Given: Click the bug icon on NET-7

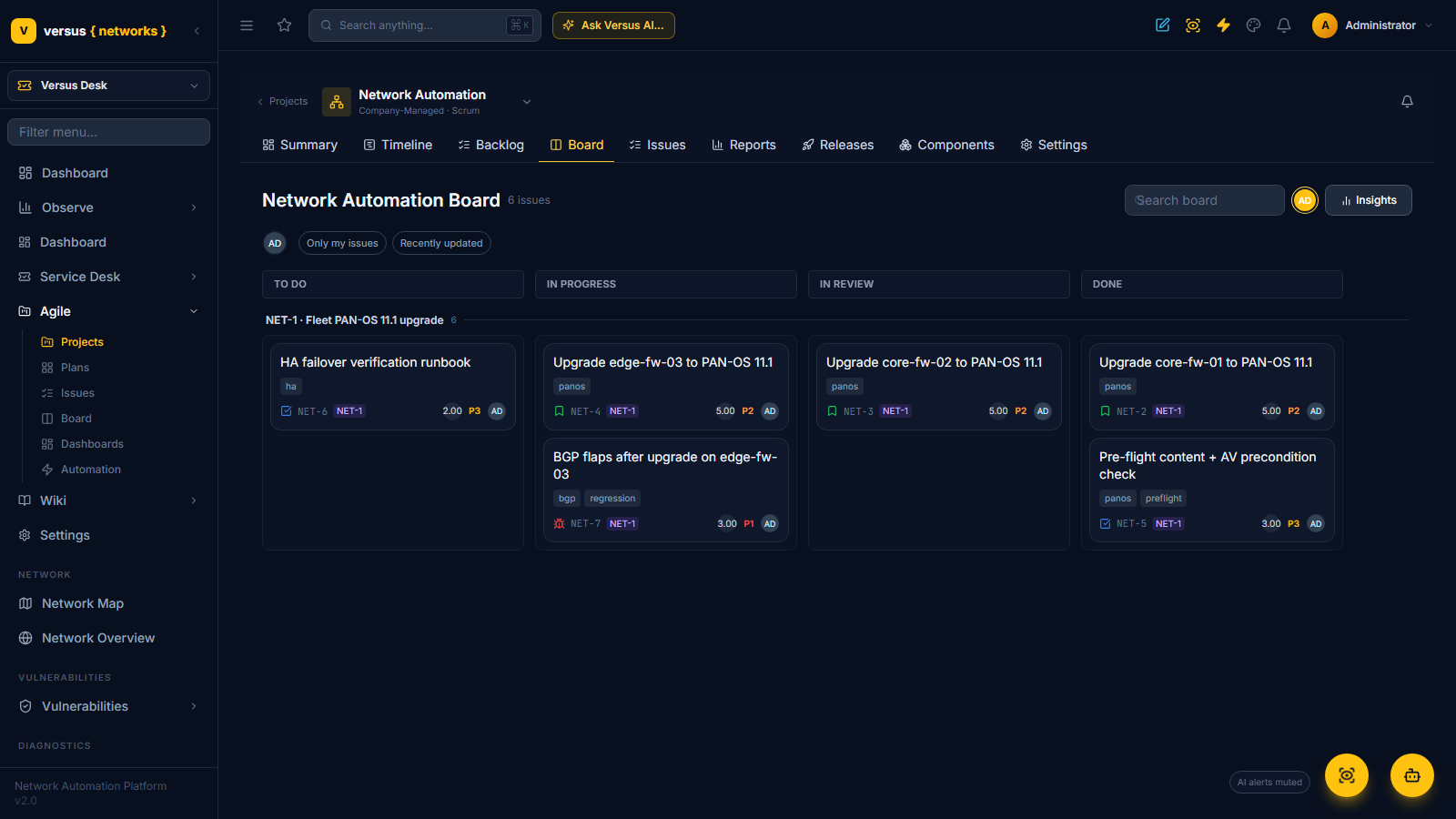Looking at the screenshot, I should 560,524.
